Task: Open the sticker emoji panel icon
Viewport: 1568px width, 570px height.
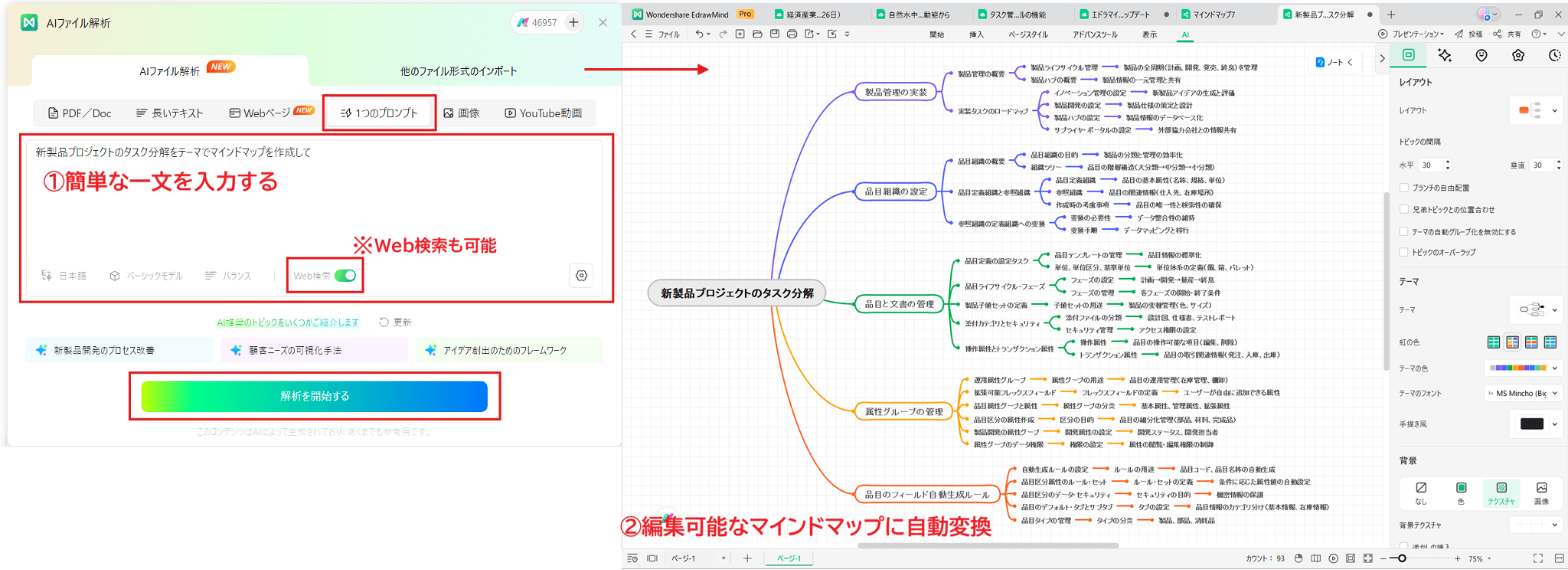Action: (x=1481, y=55)
